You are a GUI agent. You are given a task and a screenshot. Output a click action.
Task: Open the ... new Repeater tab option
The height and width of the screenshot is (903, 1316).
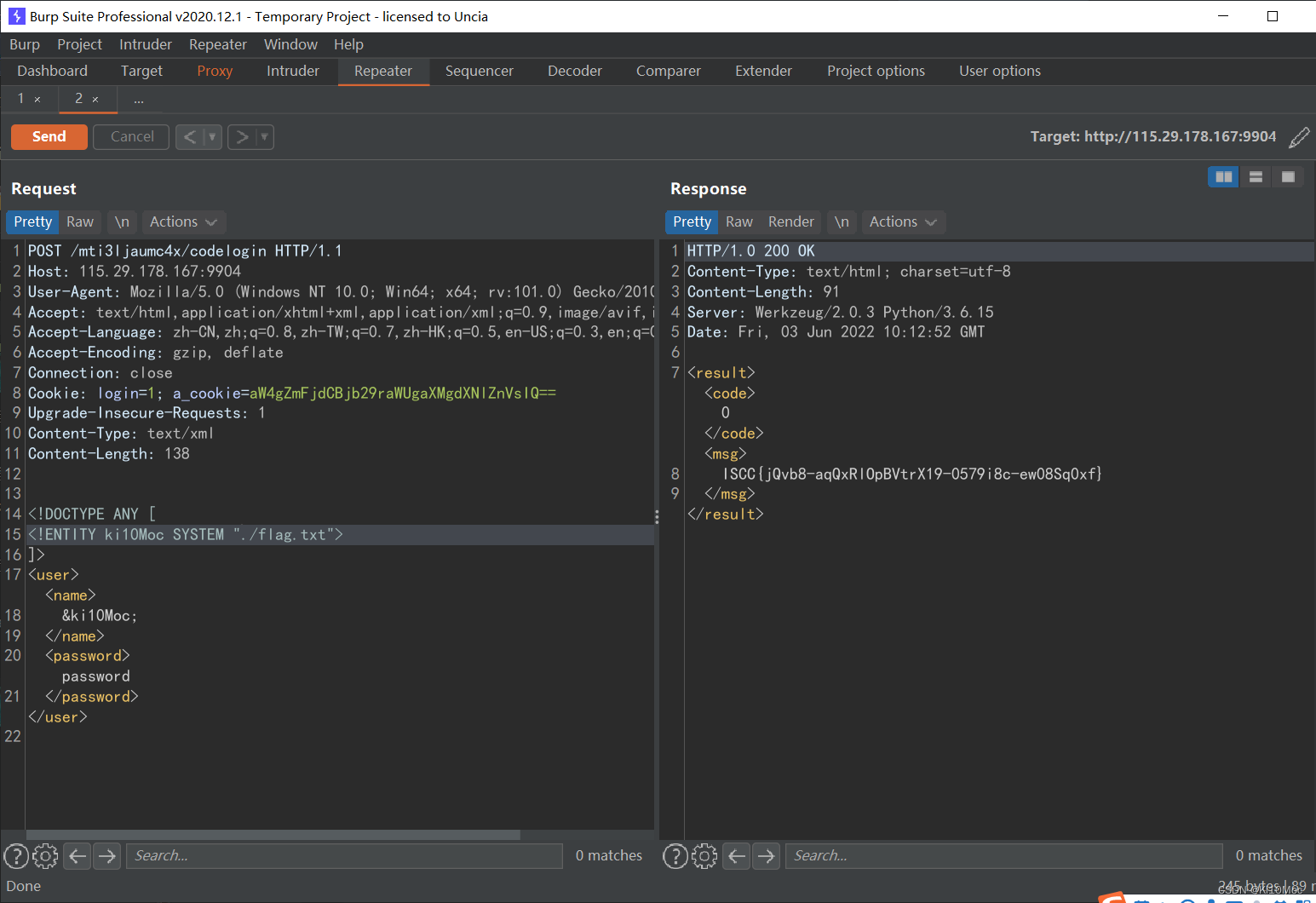coord(138,100)
